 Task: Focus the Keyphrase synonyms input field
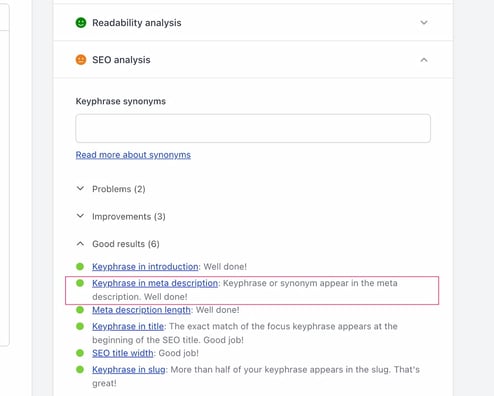pyautogui.click(x=253, y=128)
